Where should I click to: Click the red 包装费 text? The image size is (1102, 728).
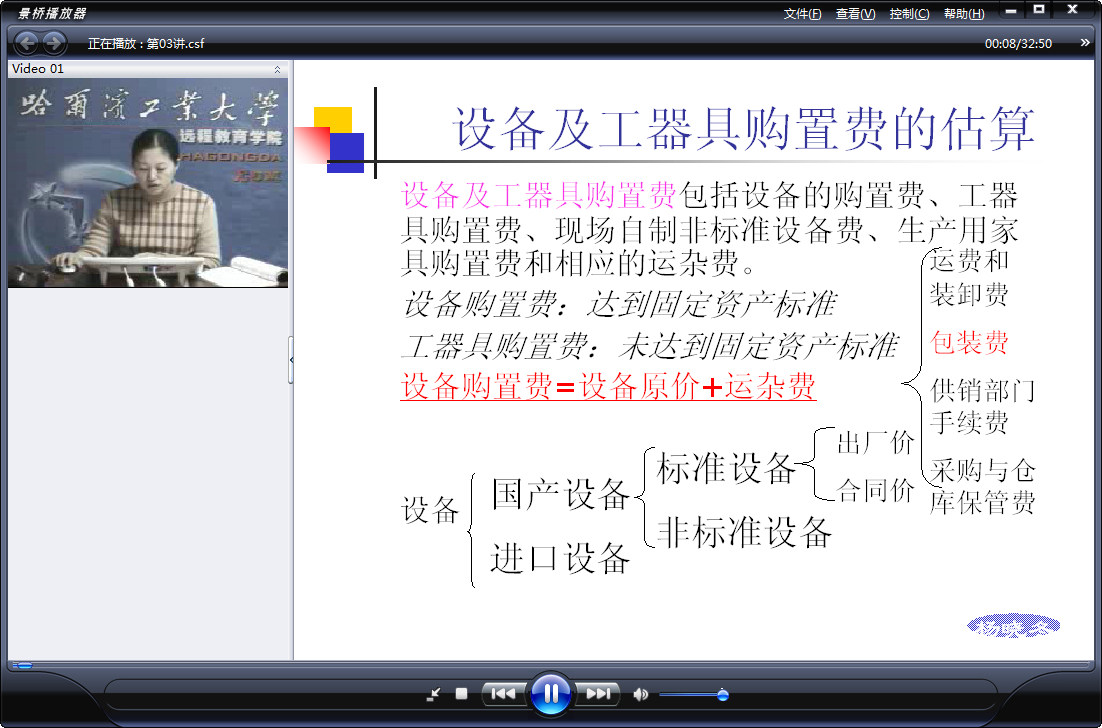point(968,342)
